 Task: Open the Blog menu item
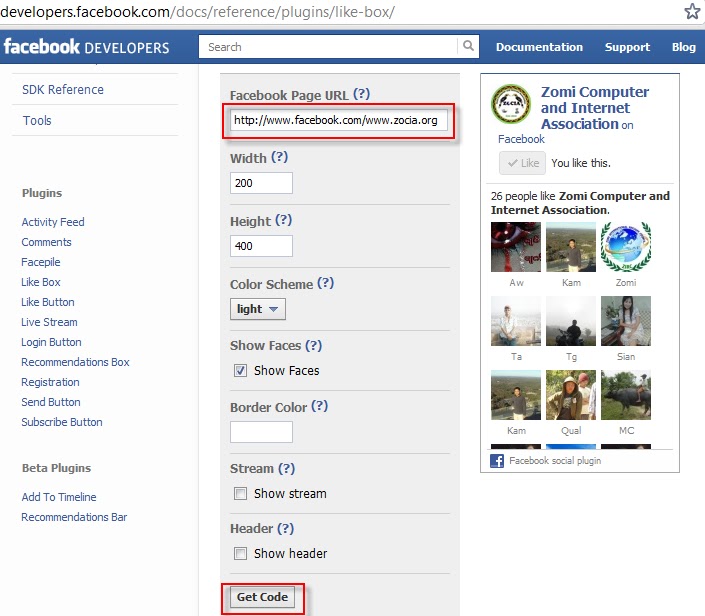click(683, 47)
